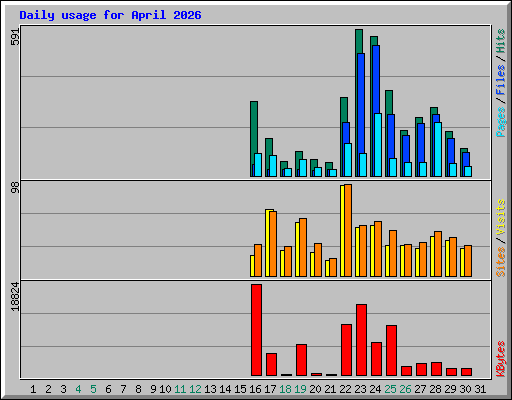
Task: Select day 27 on the x-axis
Action: [x=421, y=389]
